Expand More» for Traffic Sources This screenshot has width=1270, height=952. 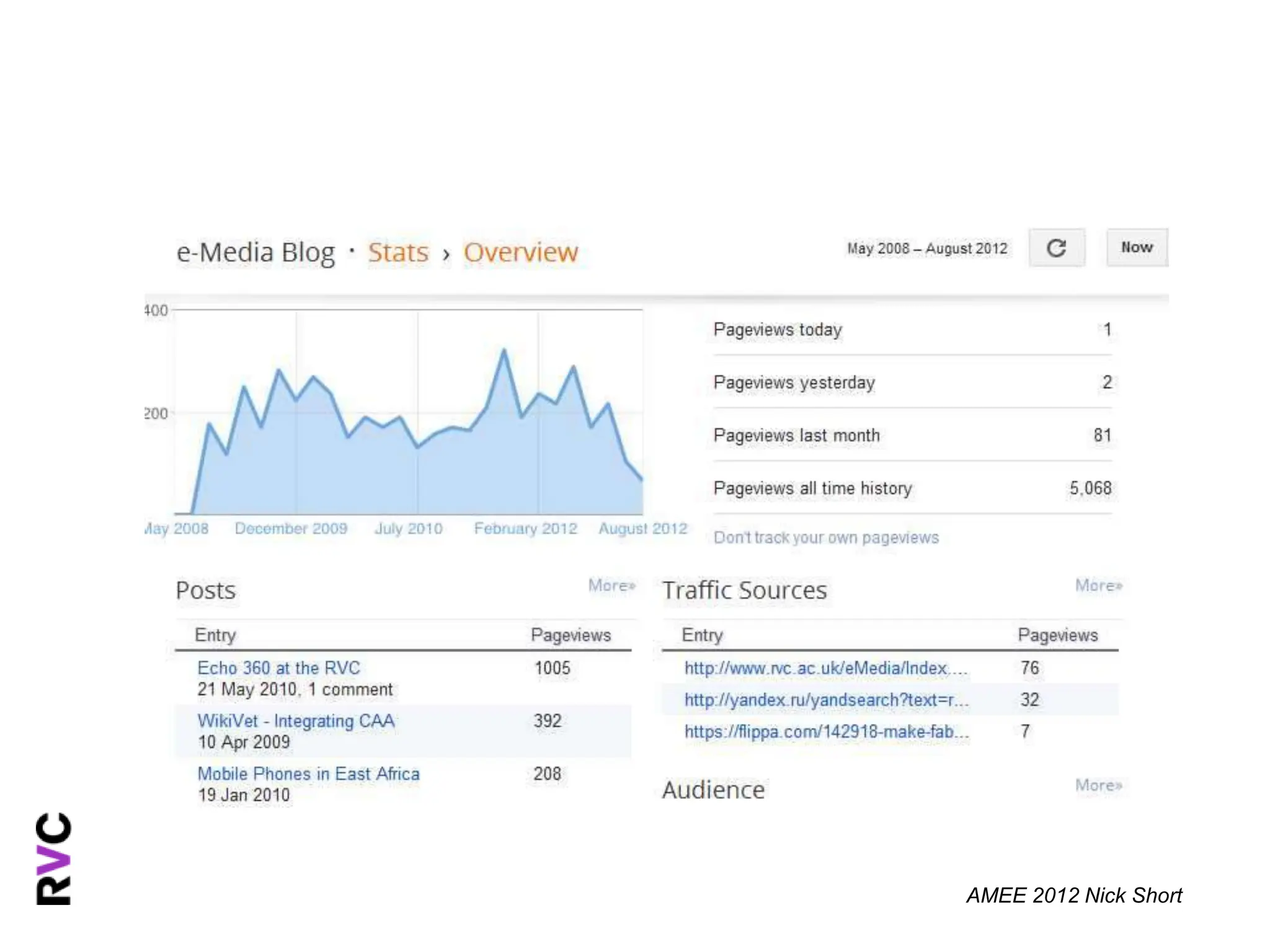1098,585
